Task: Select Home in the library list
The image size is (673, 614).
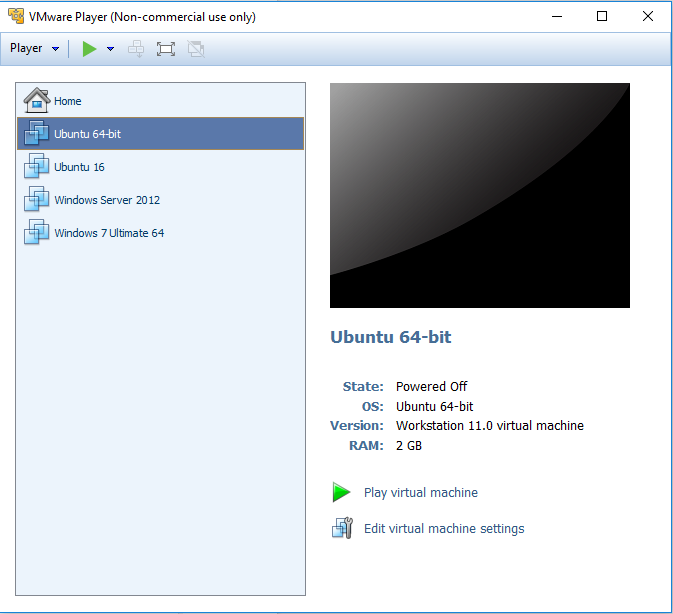Action: pos(161,101)
